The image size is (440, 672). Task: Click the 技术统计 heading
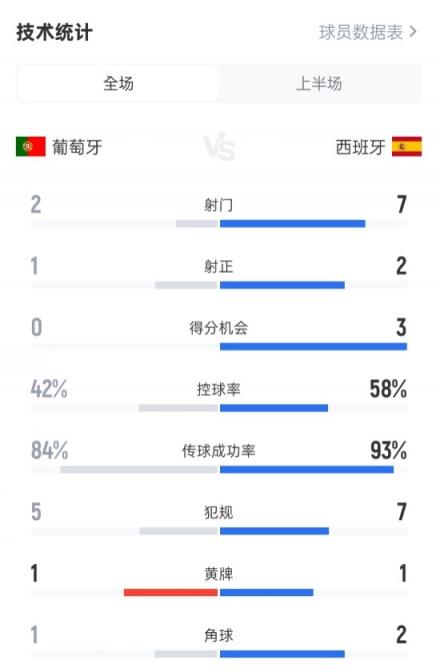pos(54,33)
